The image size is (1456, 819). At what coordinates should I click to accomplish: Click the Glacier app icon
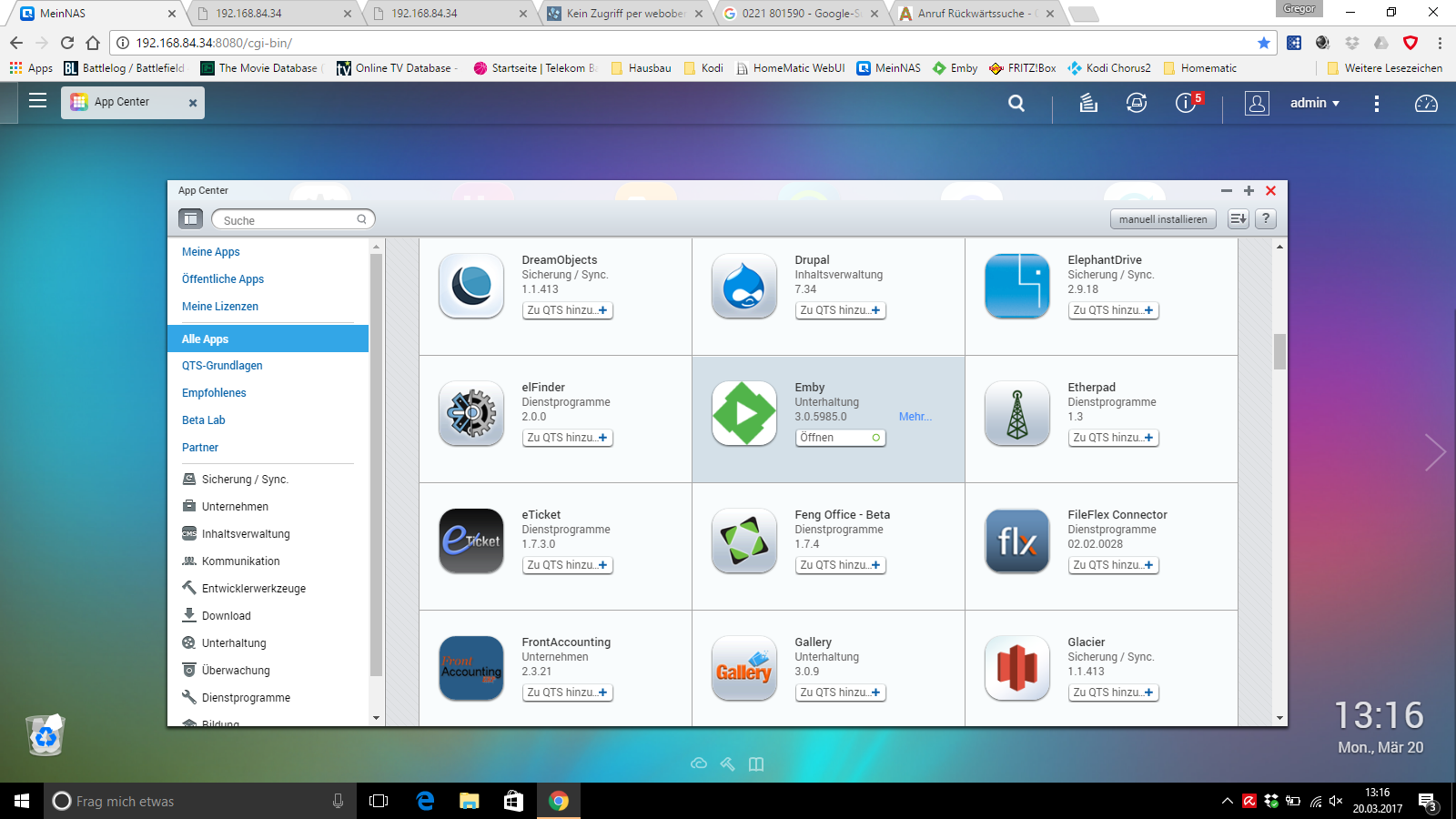pos(1017,668)
